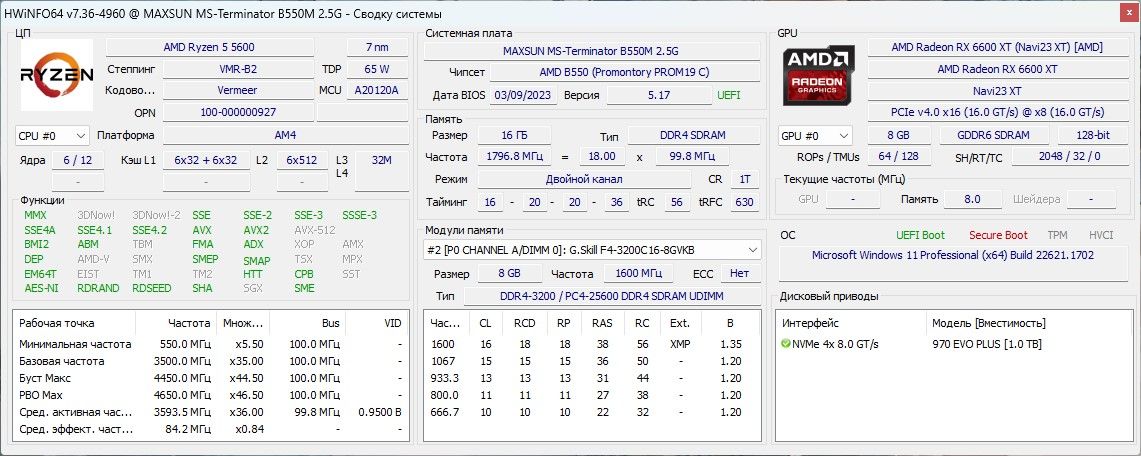Click the Navi23 XT codename field
The width and height of the screenshot is (1141, 456).
pyautogui.click(x=997, y=91)
